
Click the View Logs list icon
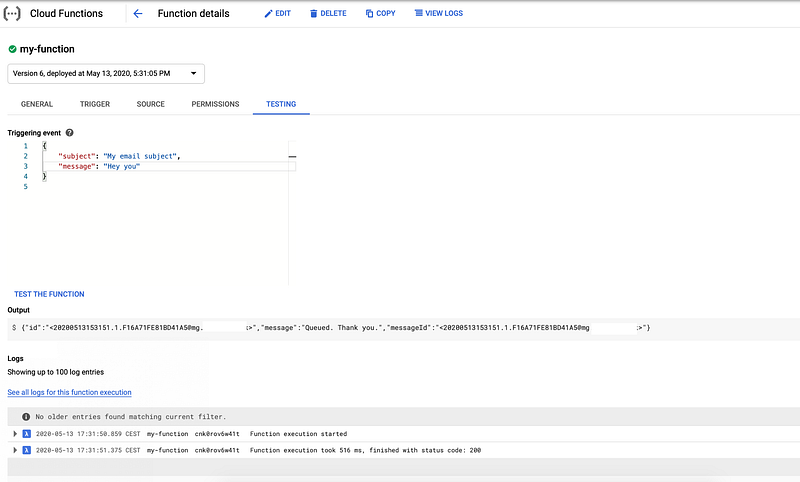[x=418, y=13]
